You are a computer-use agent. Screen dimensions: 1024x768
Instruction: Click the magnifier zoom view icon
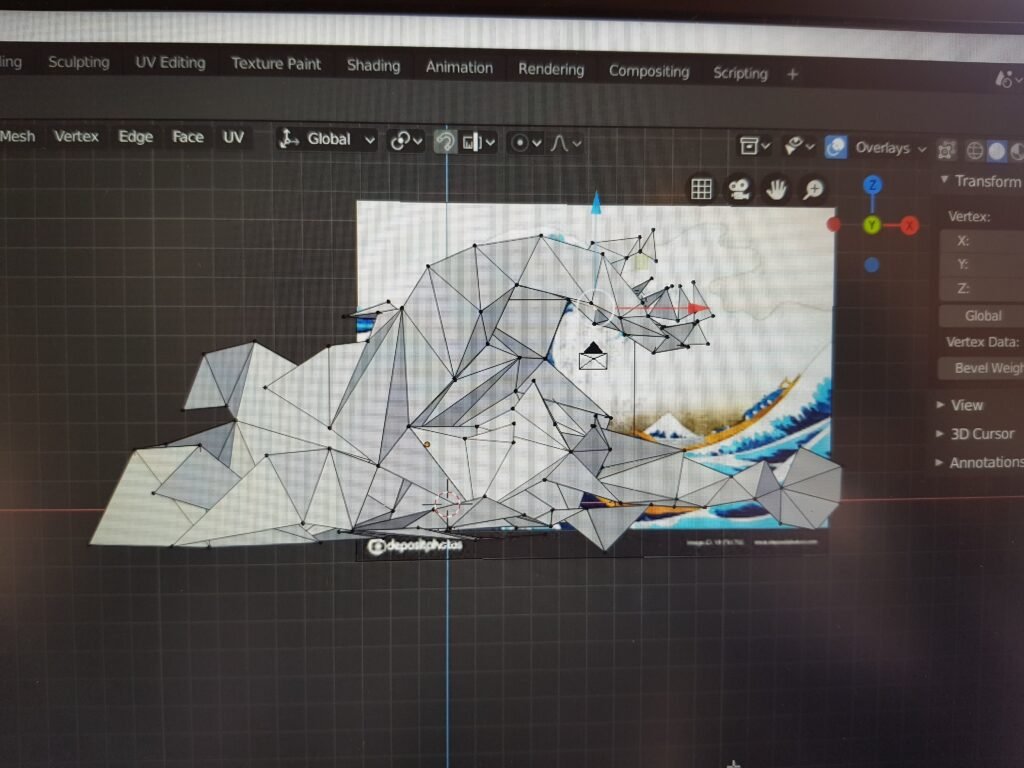(814, 189)
